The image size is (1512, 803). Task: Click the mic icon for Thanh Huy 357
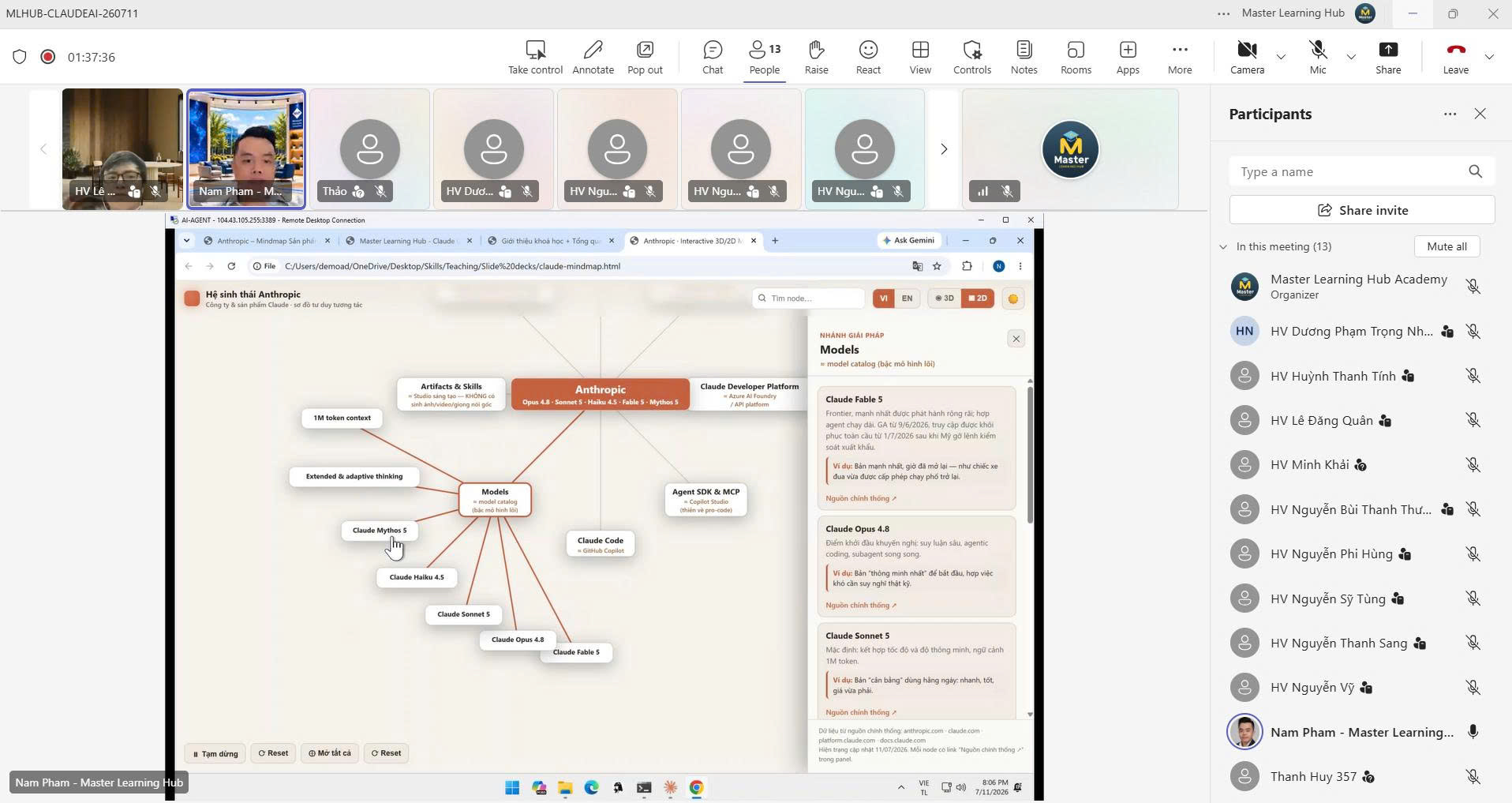click(1473, 777)
